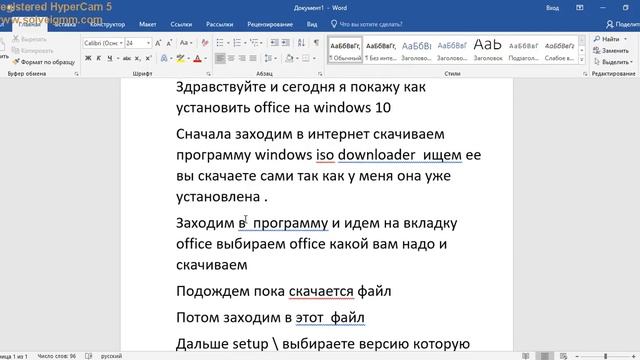Apply the Обычный style
The width and height of the screenshot is (640, 360).
[345, 51]
